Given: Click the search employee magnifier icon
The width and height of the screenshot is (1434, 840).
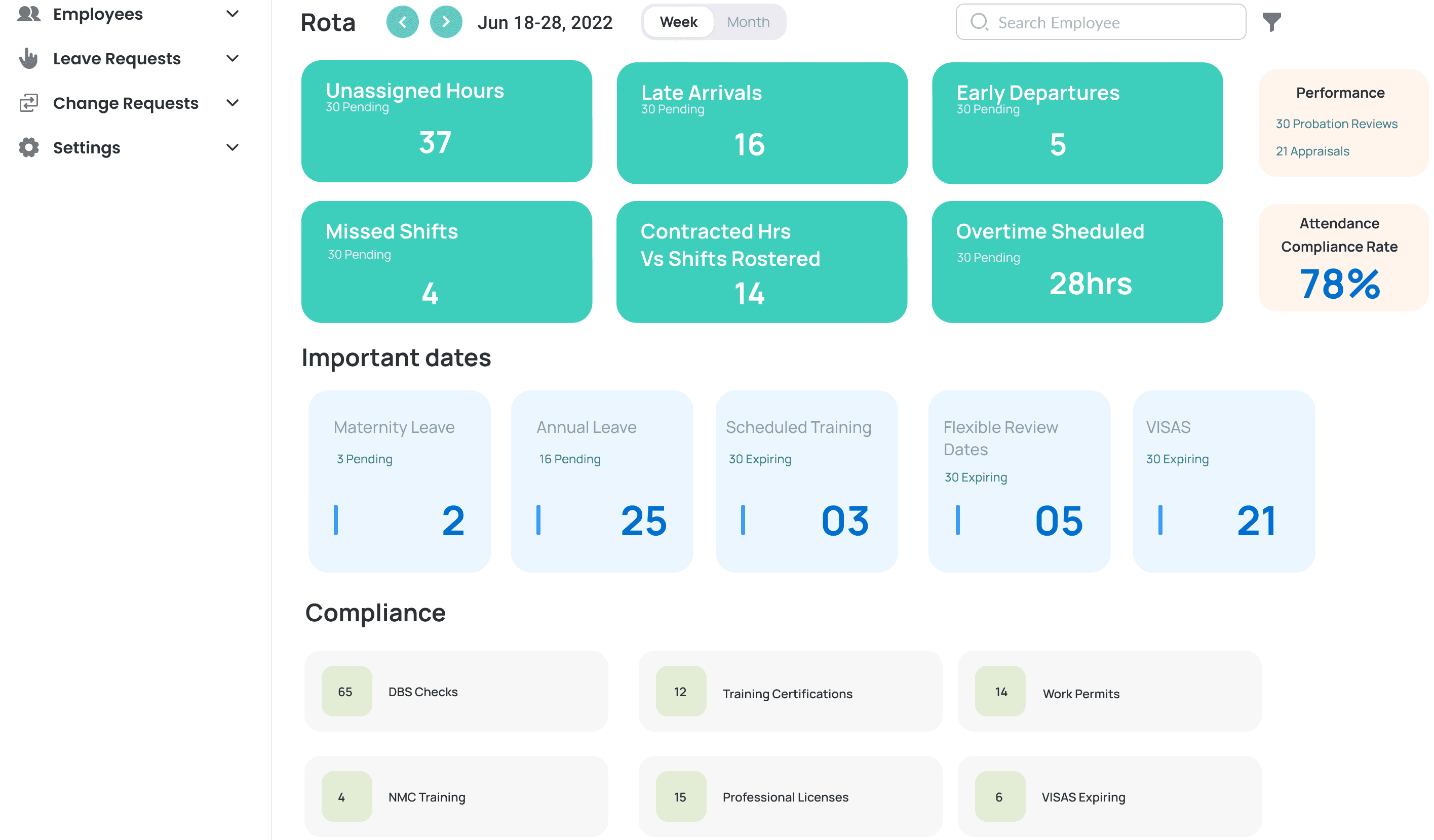Looking at the screenshot, I should coord(979,21).
